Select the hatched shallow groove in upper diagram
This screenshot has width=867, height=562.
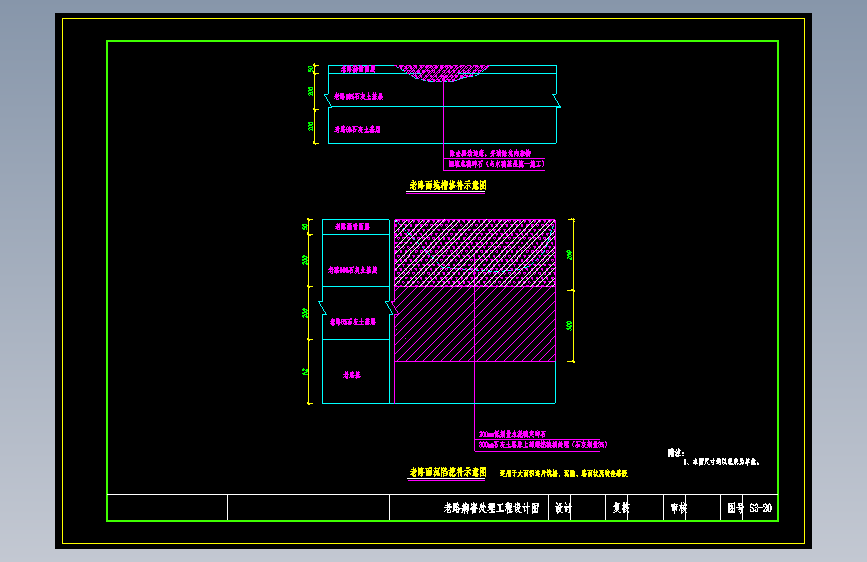point(442,73)
